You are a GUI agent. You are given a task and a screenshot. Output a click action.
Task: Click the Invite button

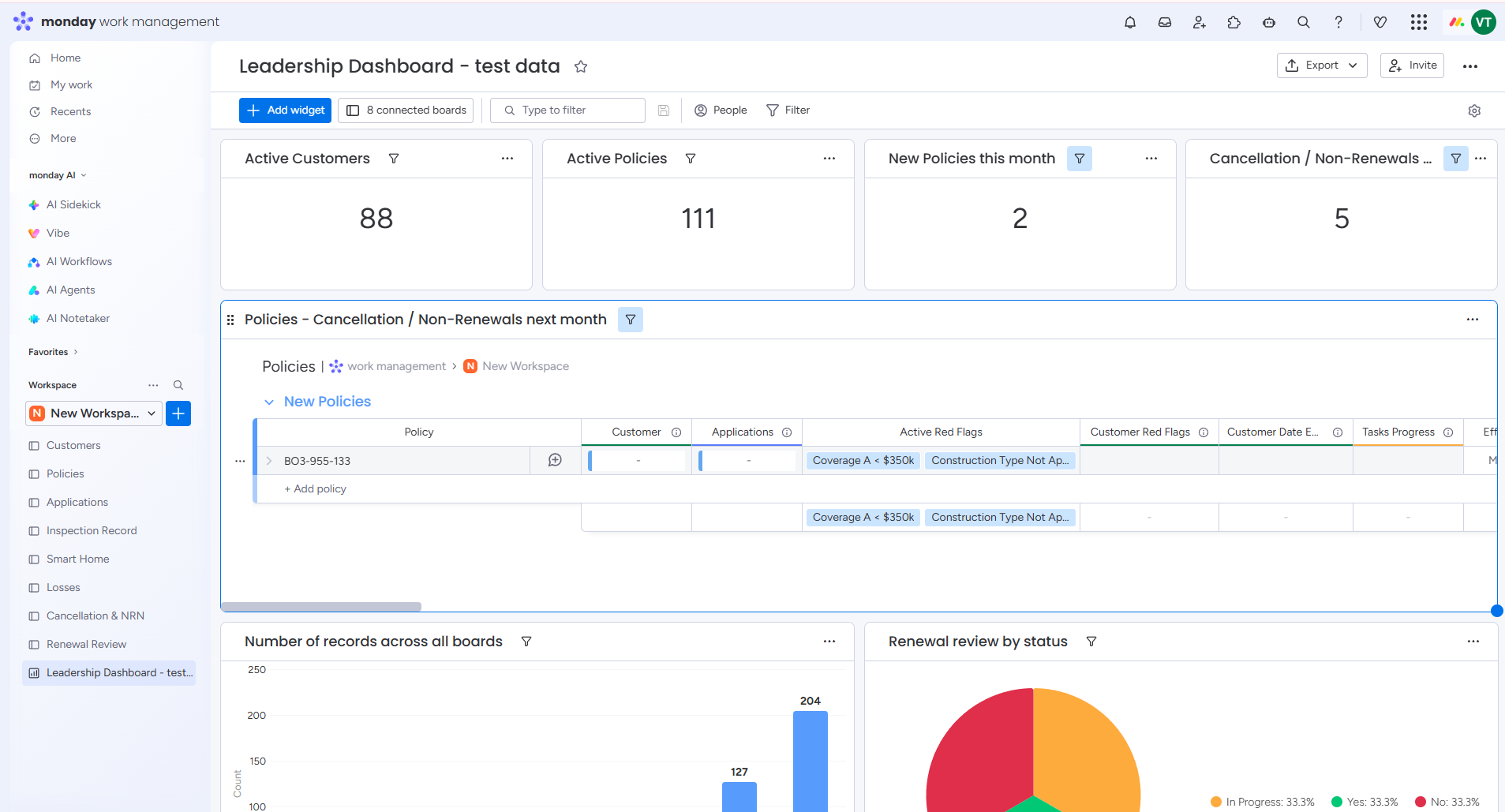coord(1412,65)
